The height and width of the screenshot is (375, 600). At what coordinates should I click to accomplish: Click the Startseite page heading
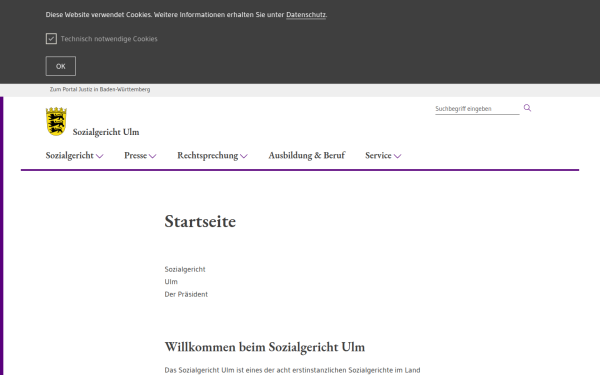point(200,221)
